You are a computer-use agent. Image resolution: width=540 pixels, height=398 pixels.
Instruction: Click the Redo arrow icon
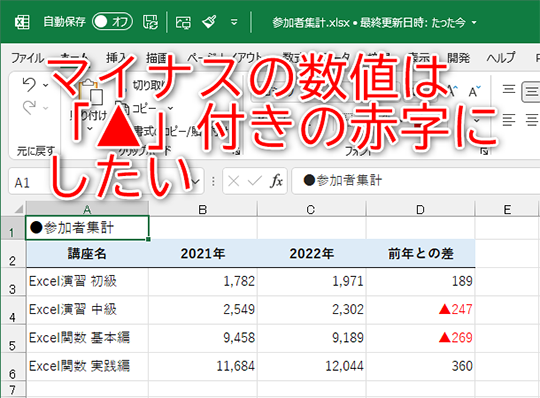pyautogui.click(x=29, y=108)
